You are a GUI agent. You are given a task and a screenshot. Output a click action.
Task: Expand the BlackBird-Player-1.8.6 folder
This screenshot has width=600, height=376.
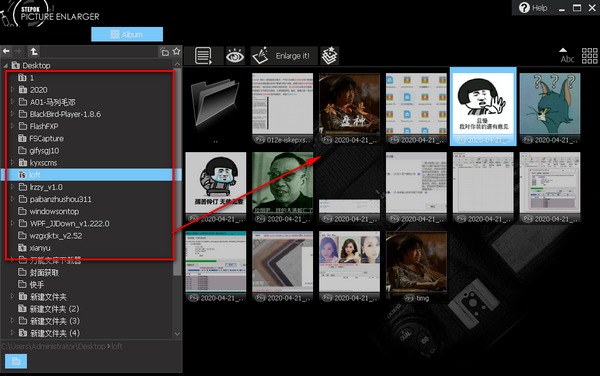point(12,114)
